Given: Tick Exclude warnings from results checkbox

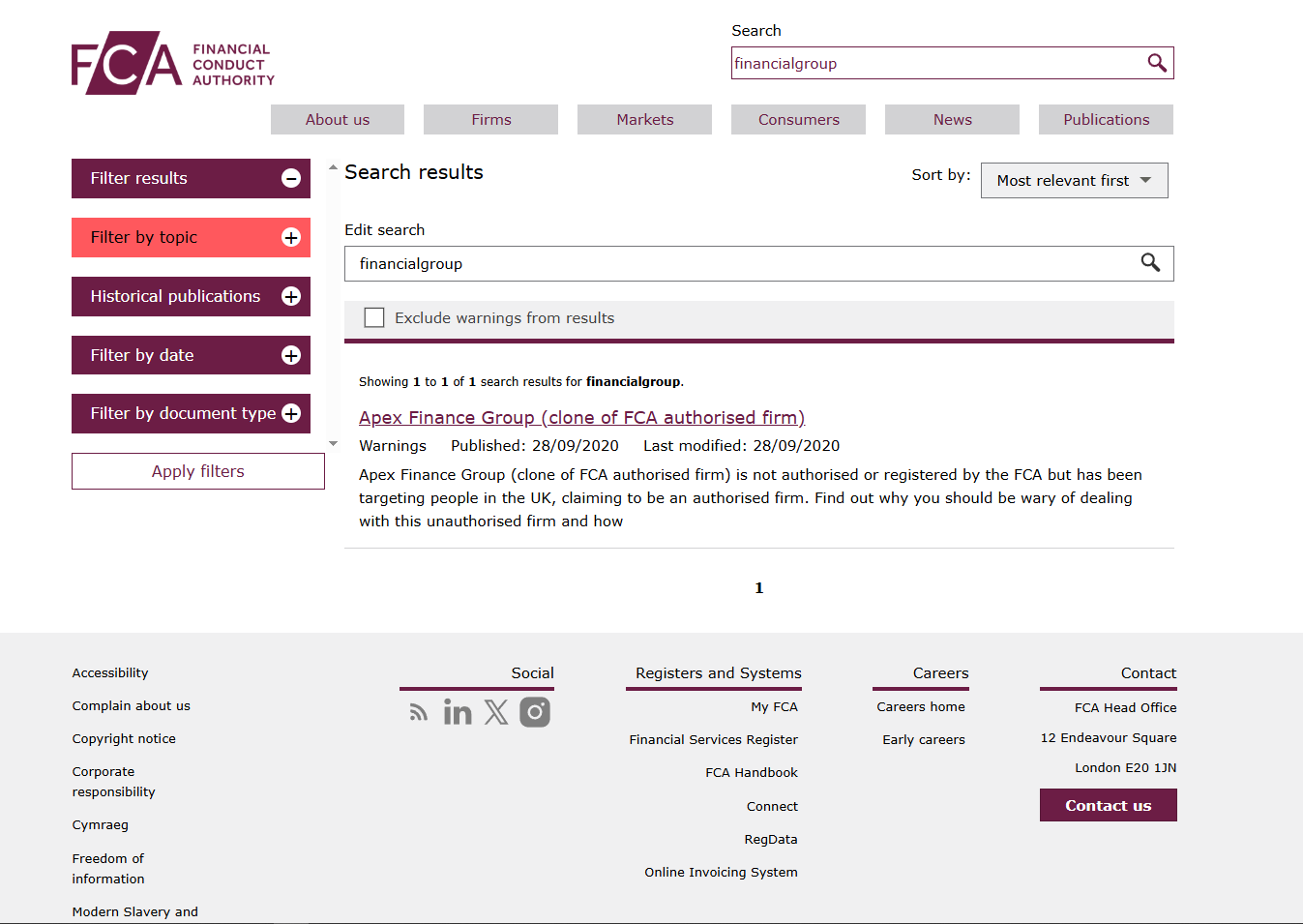Looking at the screenshot, I should pos(374,317).
